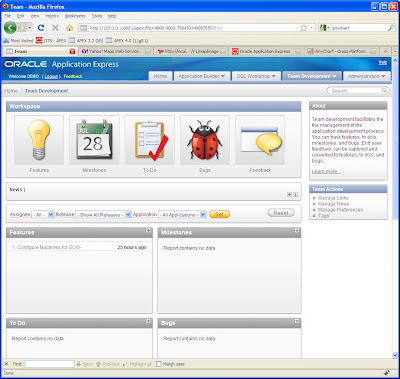Open the Most Visited bookmarks folder
Screen dimensions: 400x379
[x=18, y=41]
